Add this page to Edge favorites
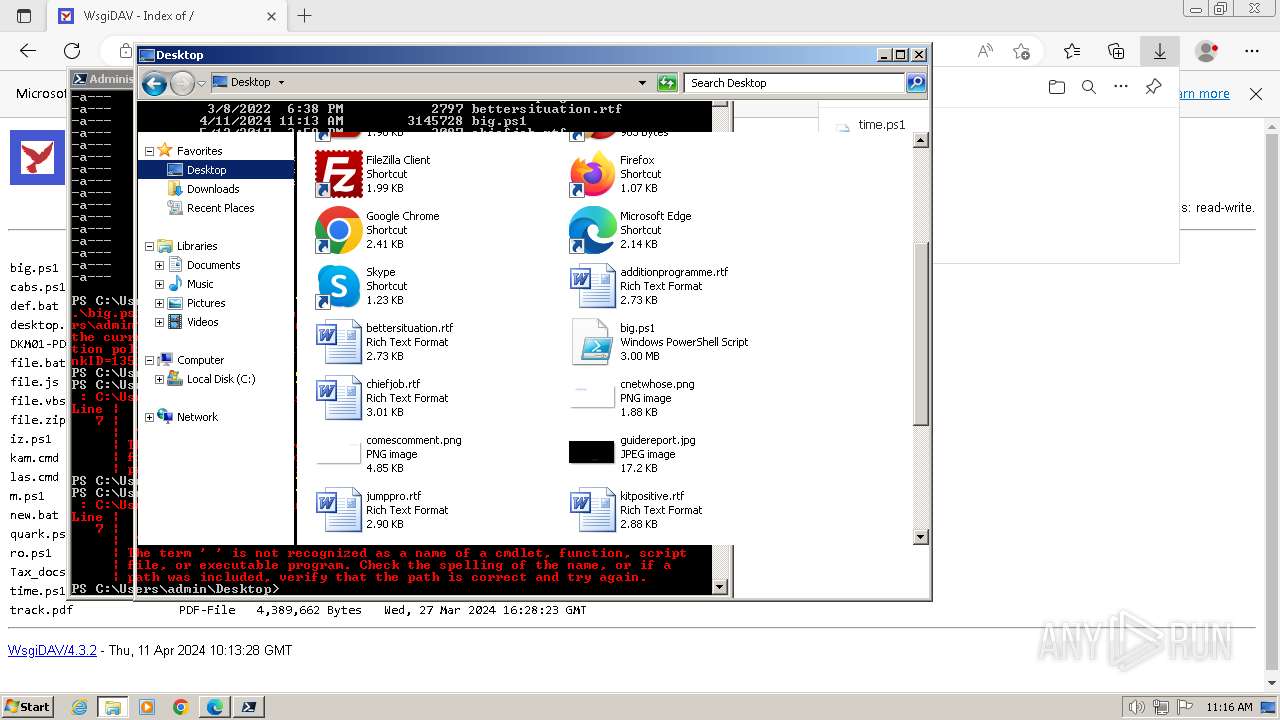Image resolution: width=1280 pixels, height=720 pixels. (1021, 51)
